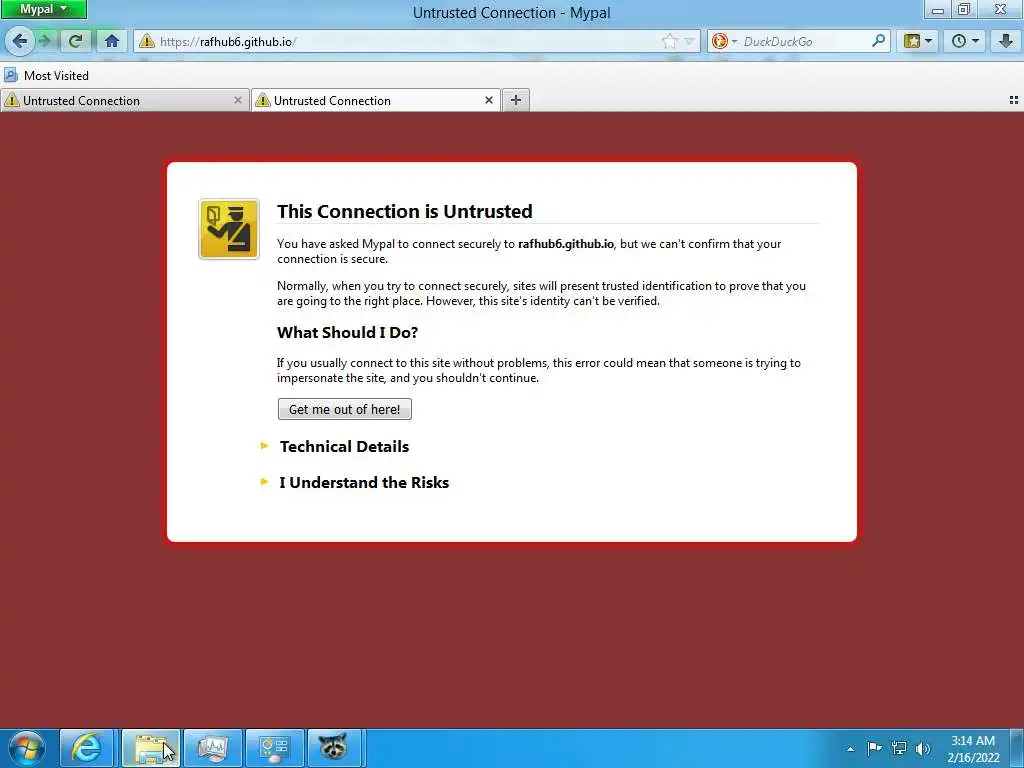The height and width of the screenshot is (768, 1024).
Task: Click the search magnifier icon
Action: (x=879, y=41)
